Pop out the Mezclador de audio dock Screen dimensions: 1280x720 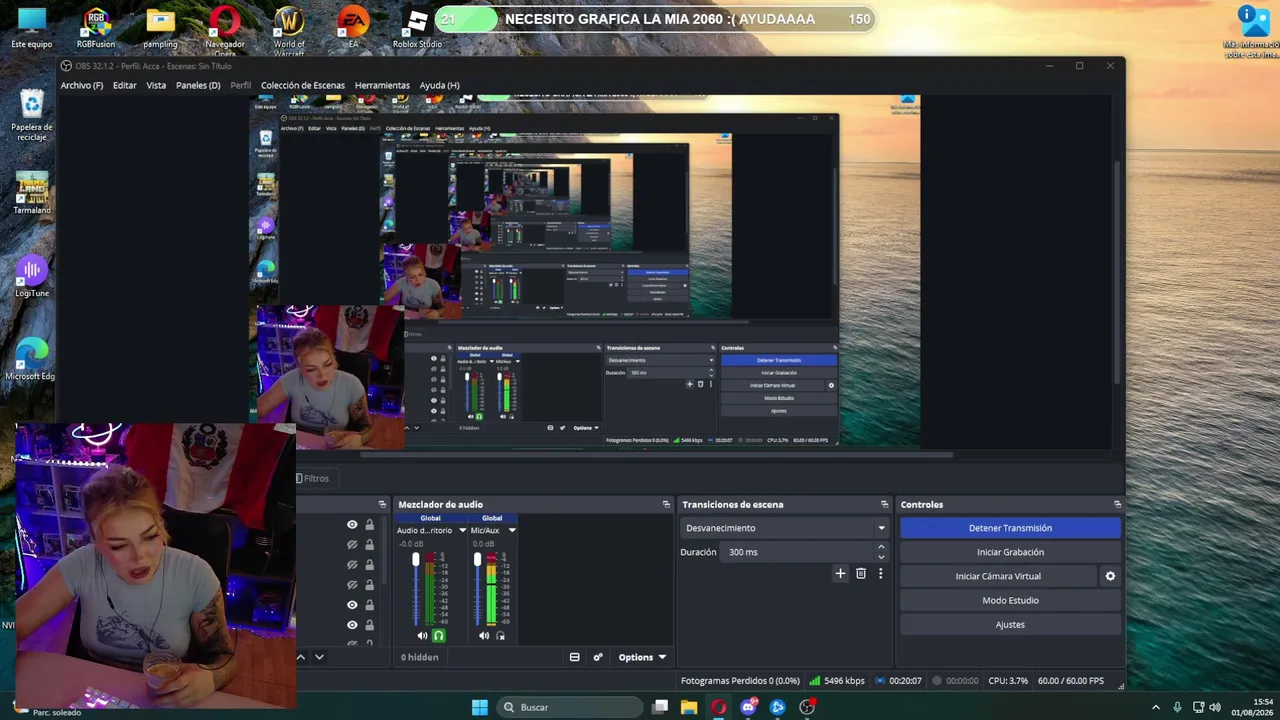point(666,504)
